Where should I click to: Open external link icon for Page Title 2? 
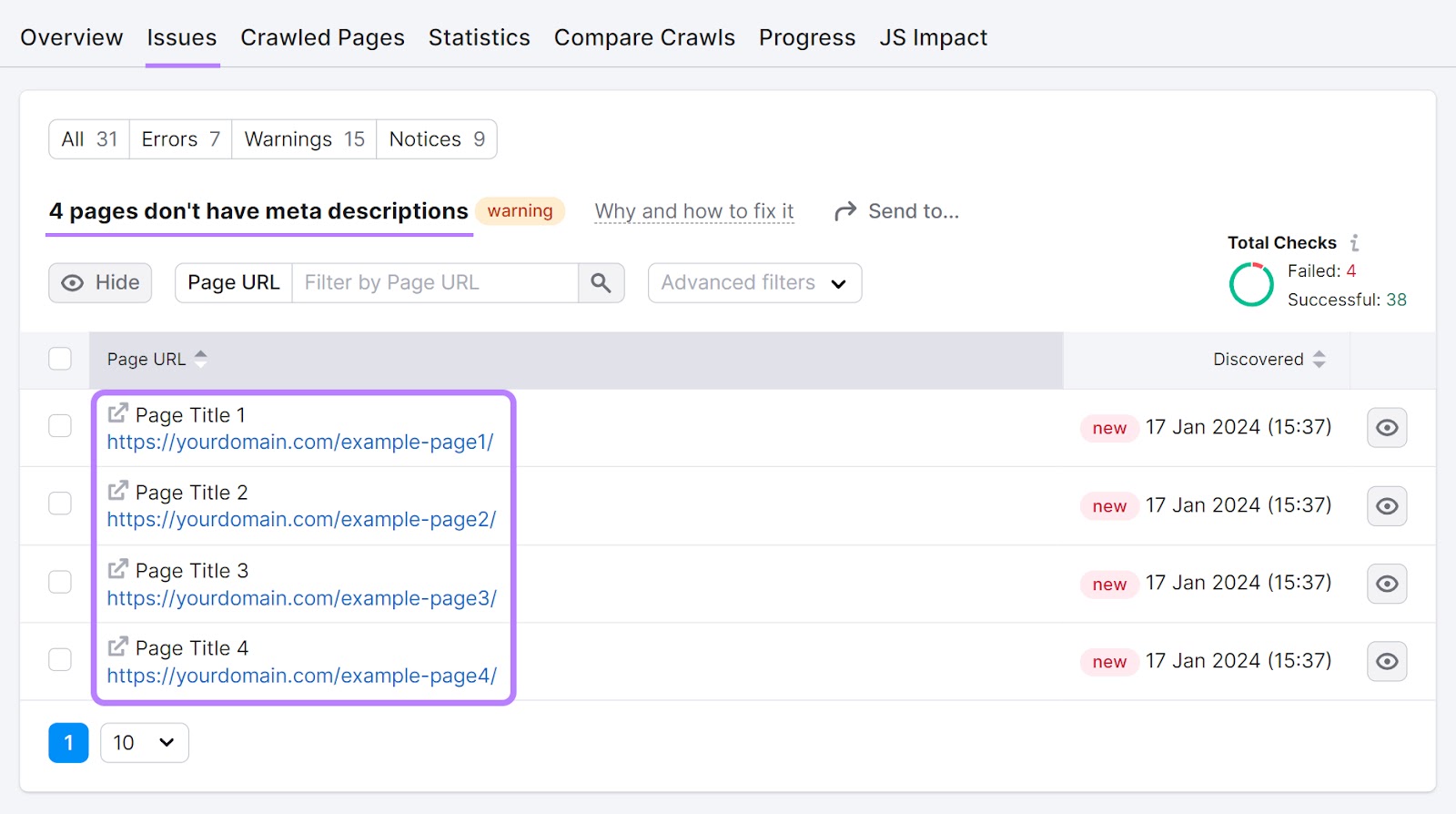[x=117, y=491]
